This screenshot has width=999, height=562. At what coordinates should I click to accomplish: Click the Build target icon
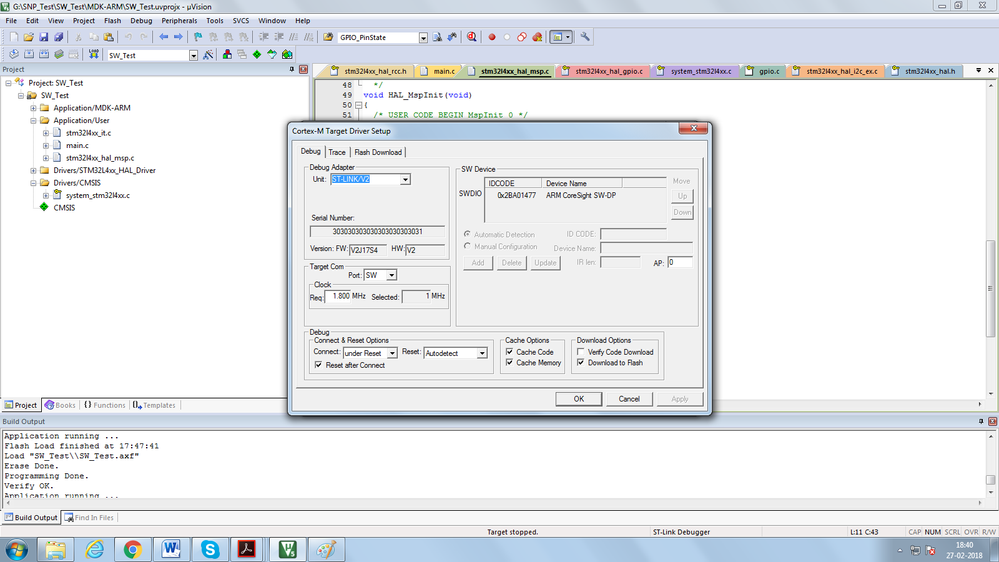coord(29,55)
